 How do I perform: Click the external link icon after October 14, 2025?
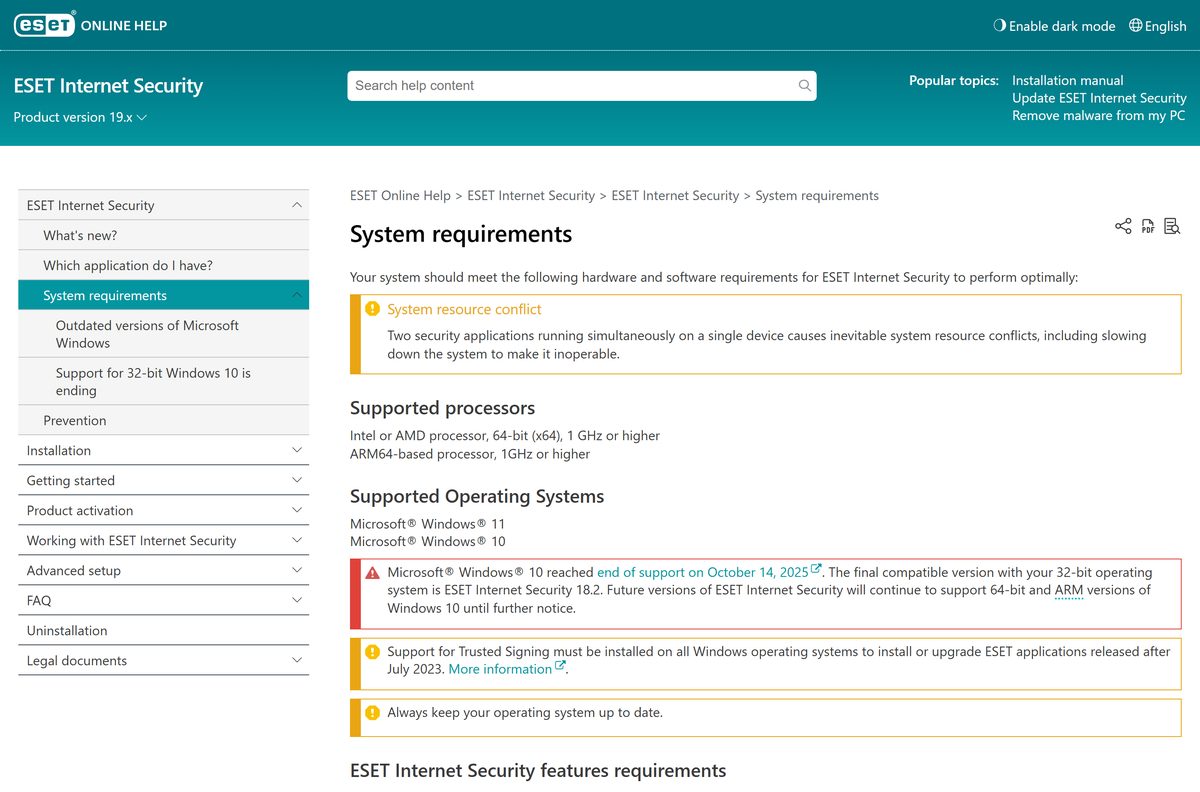[816, 570]
